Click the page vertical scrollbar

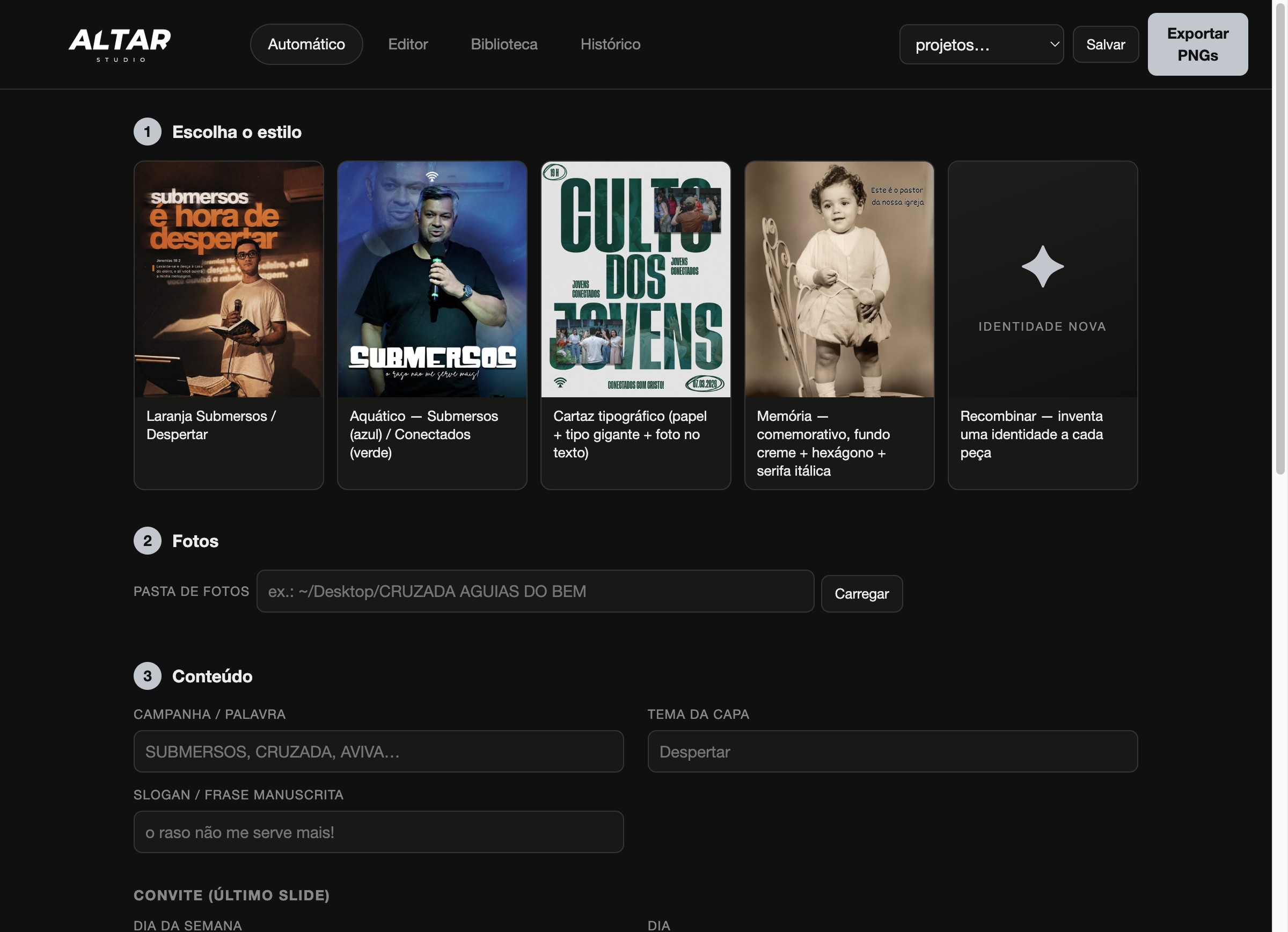(x=1279, y=237)
